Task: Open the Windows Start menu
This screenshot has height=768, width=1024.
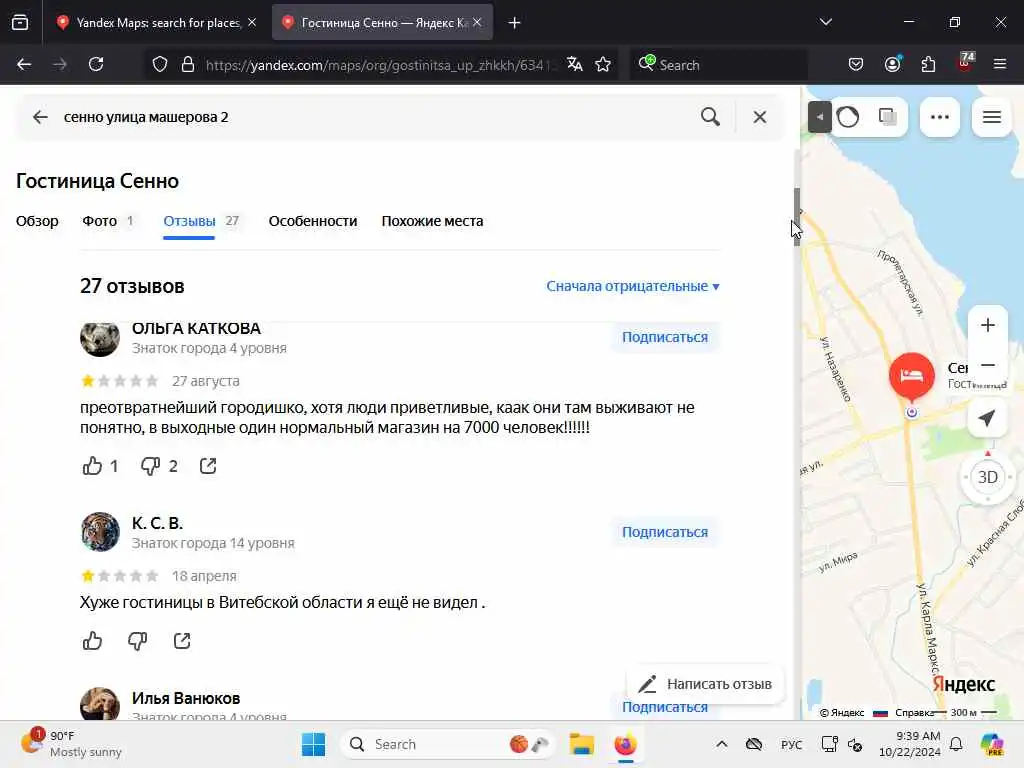Action: pos(313,744)
